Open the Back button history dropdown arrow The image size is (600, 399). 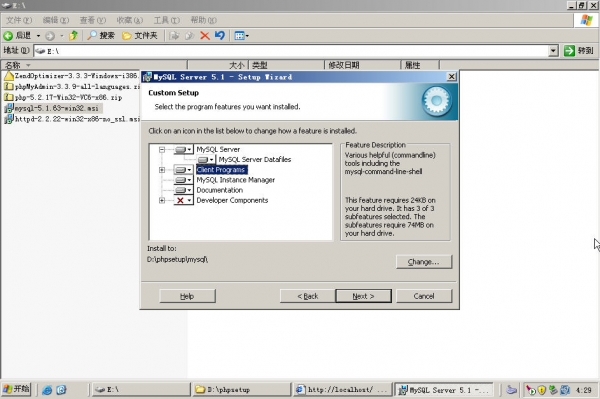pos(38,36)
